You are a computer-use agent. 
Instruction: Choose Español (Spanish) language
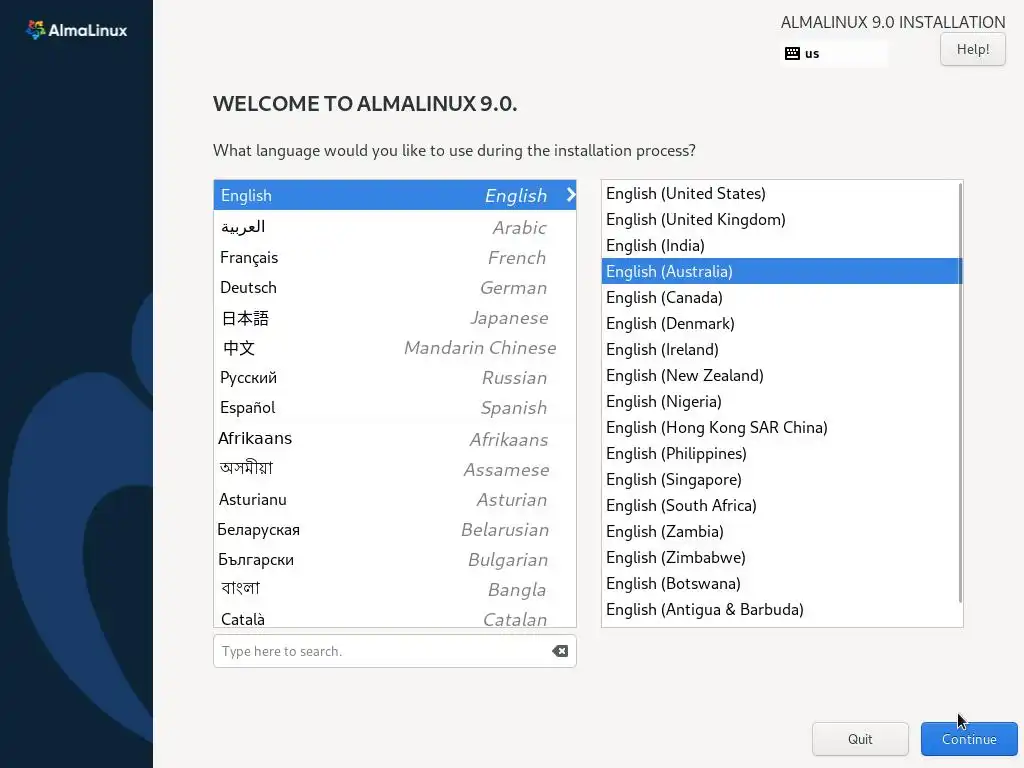394,408
